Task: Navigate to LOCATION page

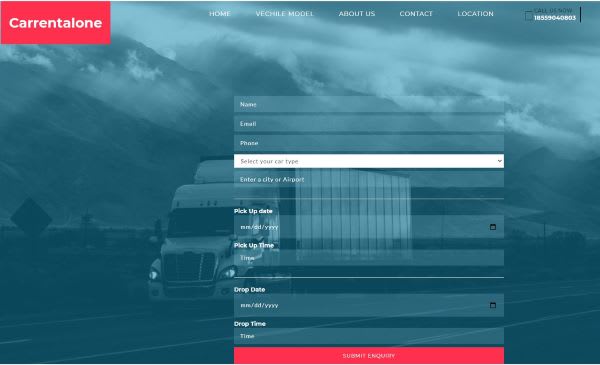Action: [475, 14]
